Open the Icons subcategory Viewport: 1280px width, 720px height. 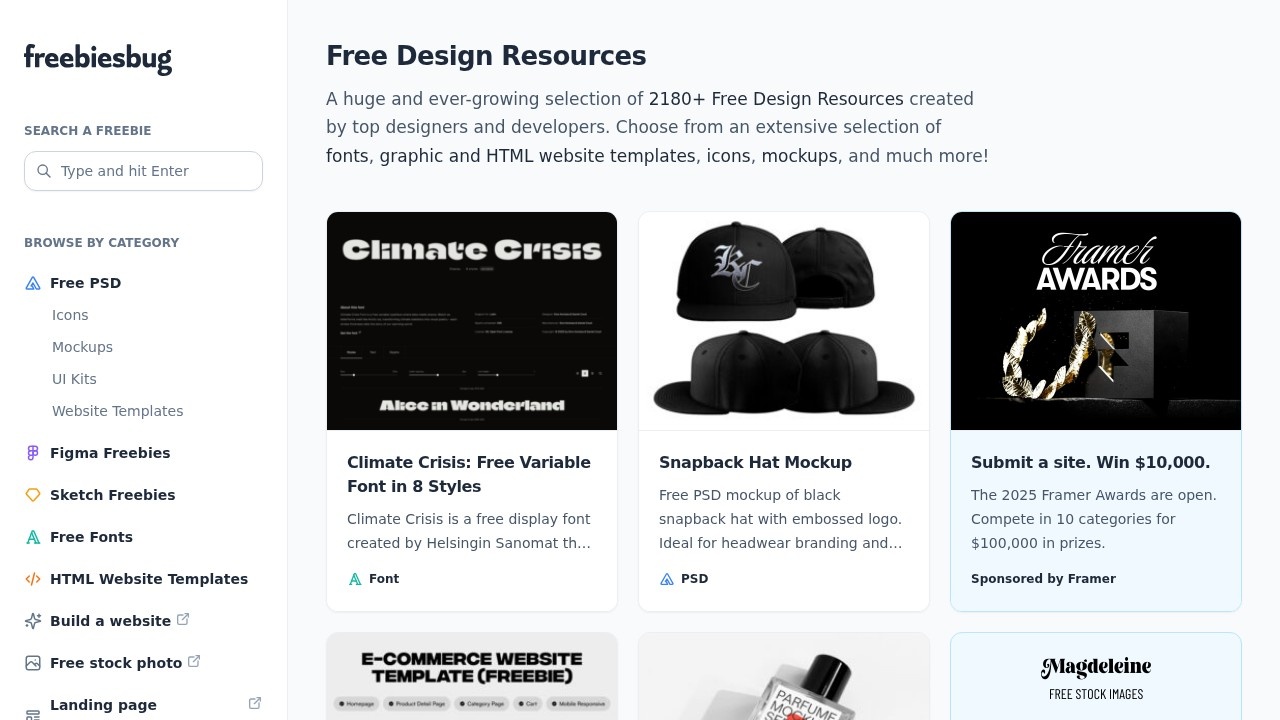pyautogui.click(x=70, y=315)
